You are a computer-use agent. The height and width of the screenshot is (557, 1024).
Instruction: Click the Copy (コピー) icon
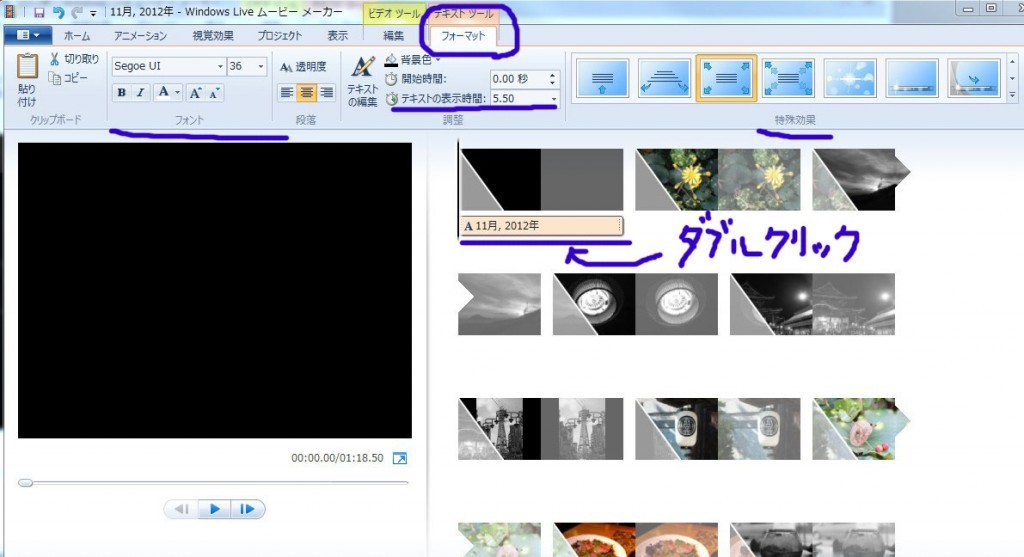(x=55, y=78)
